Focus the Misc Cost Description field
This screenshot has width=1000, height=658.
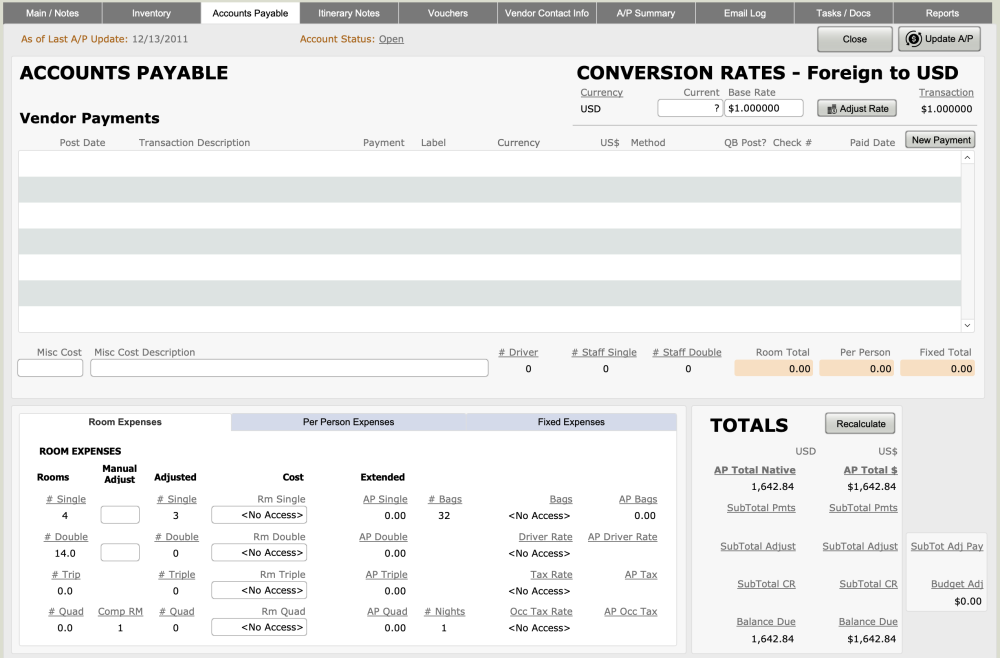(289, 368)
